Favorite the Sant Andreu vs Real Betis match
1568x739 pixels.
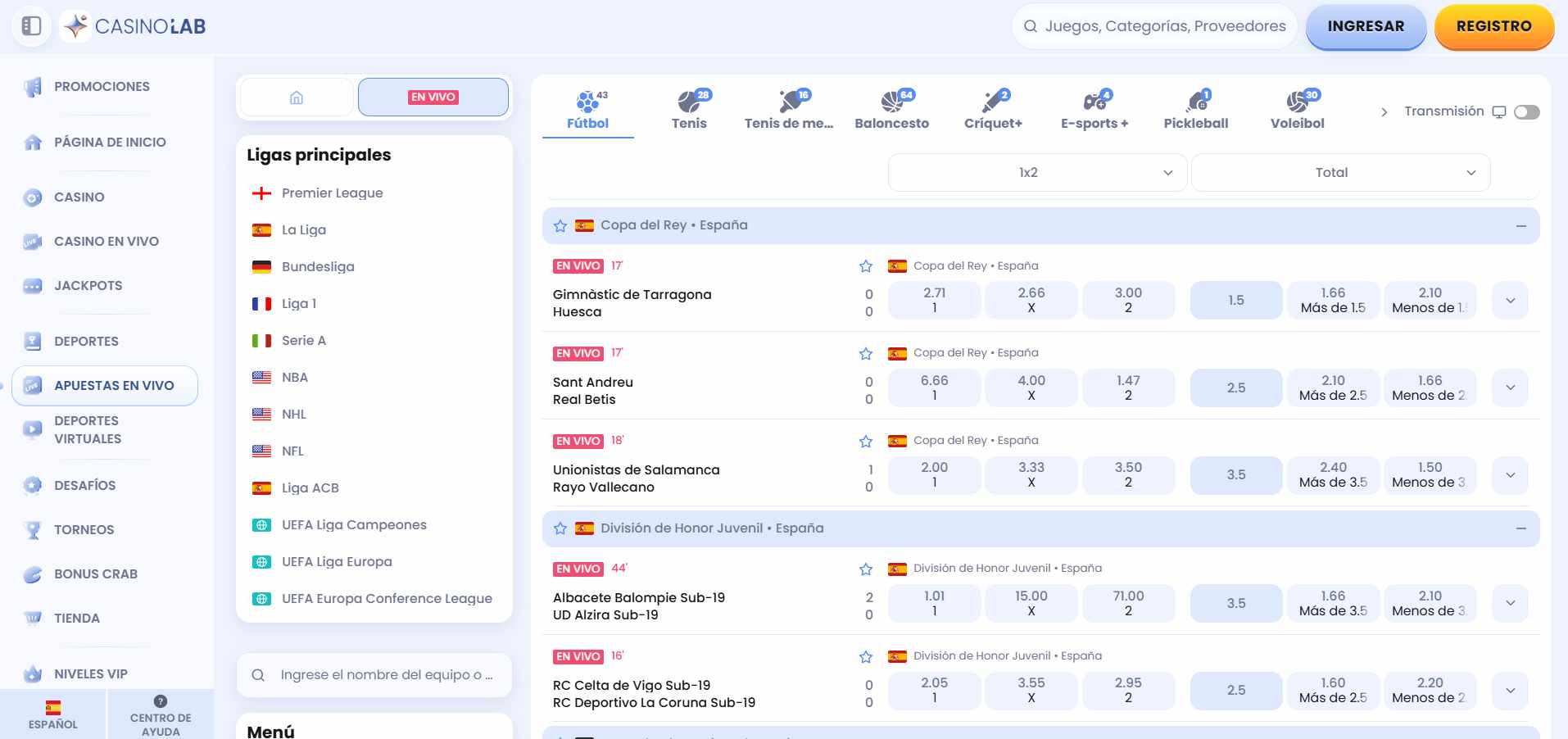click(866, 354)
